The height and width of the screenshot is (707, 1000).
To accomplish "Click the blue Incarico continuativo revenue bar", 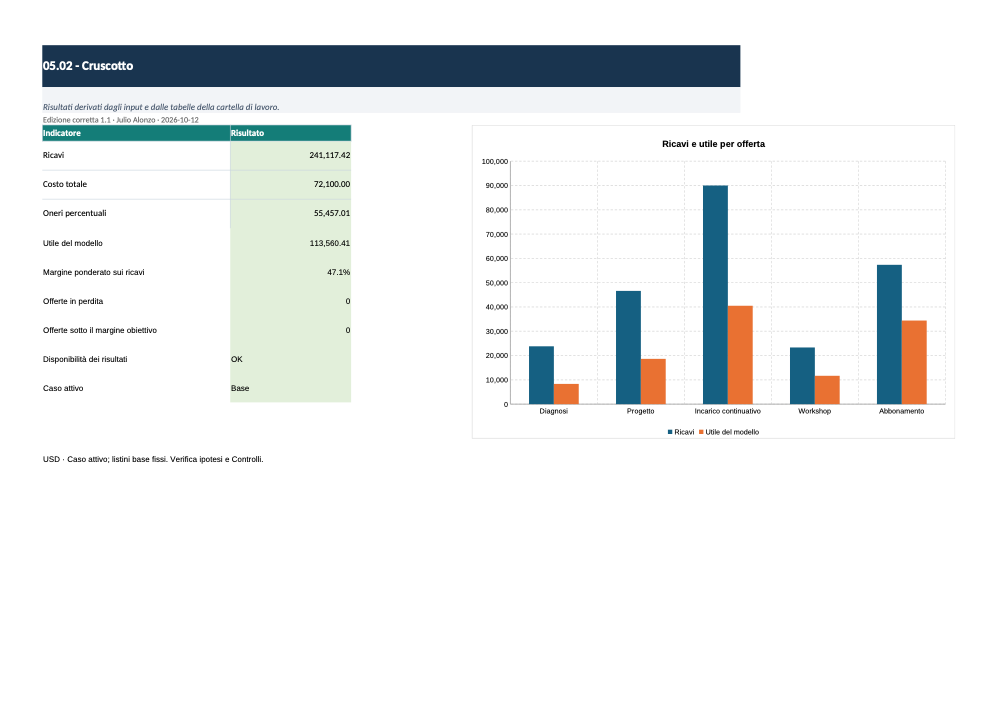I will (715, 295).
